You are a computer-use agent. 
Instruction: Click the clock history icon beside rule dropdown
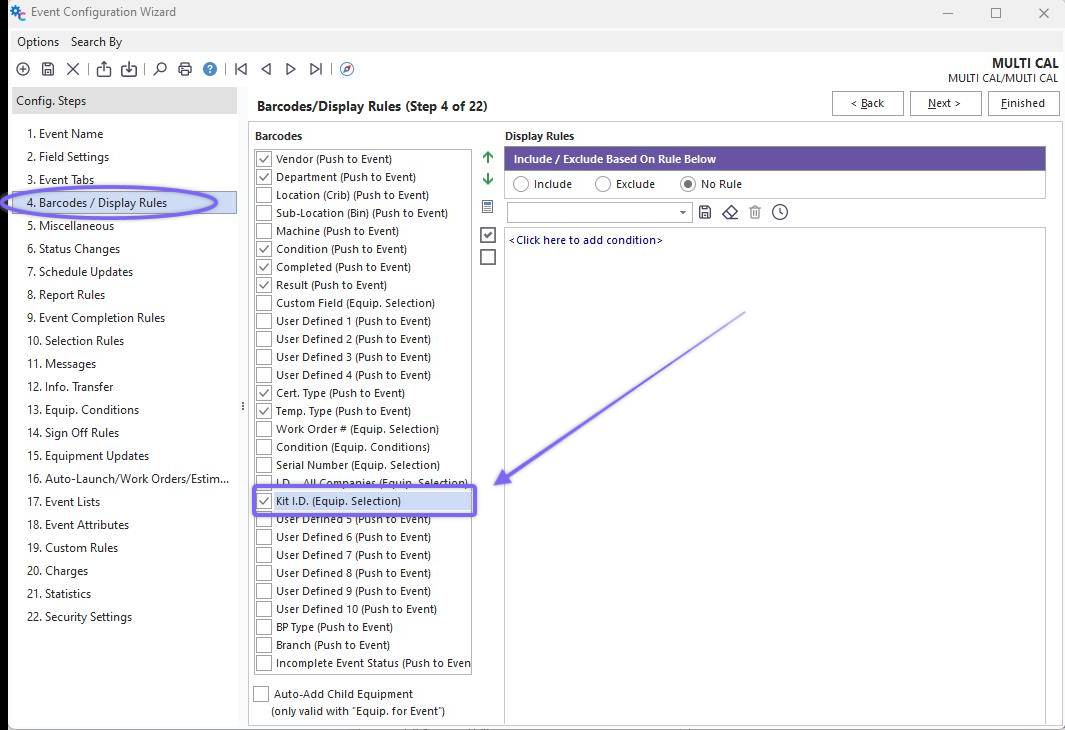pos(780,212)
